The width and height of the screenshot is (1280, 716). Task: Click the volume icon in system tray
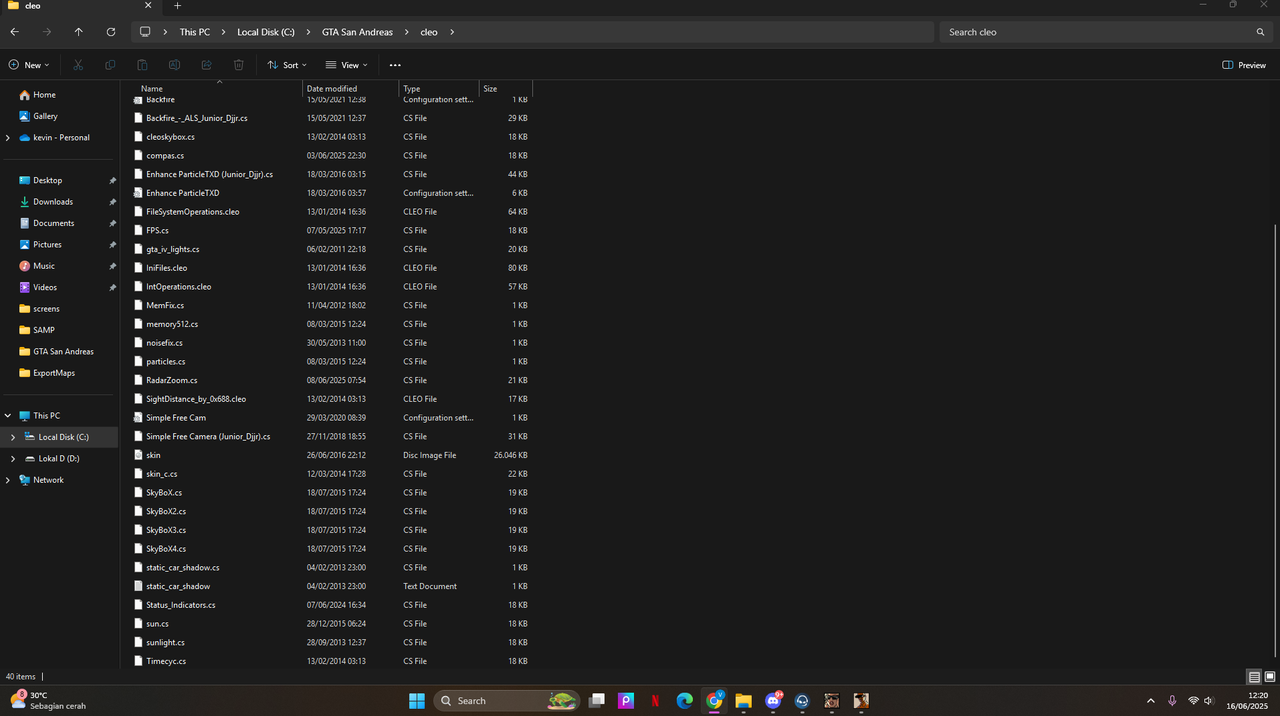click(x=1209, y=701)
